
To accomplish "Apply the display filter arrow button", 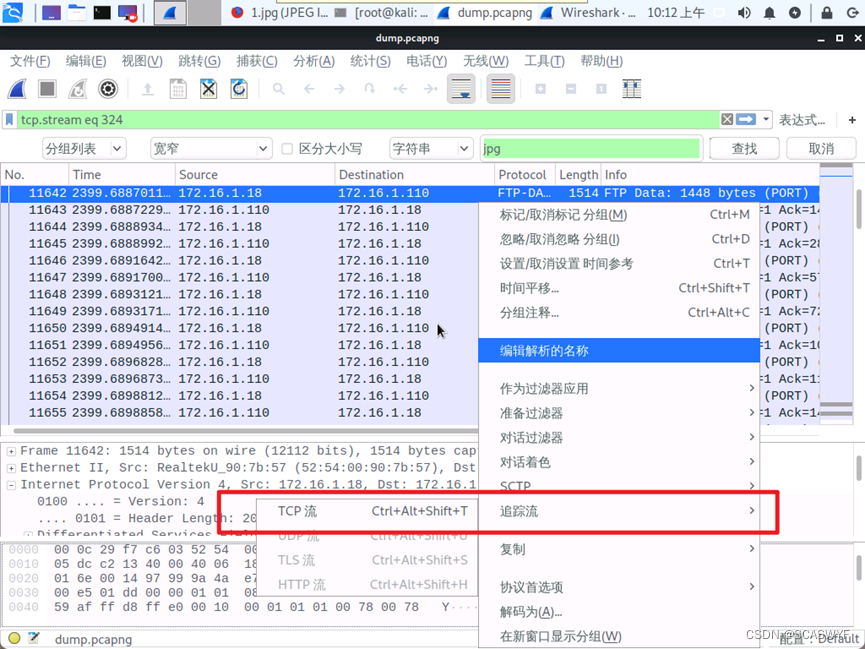I will tap(746, 120).
